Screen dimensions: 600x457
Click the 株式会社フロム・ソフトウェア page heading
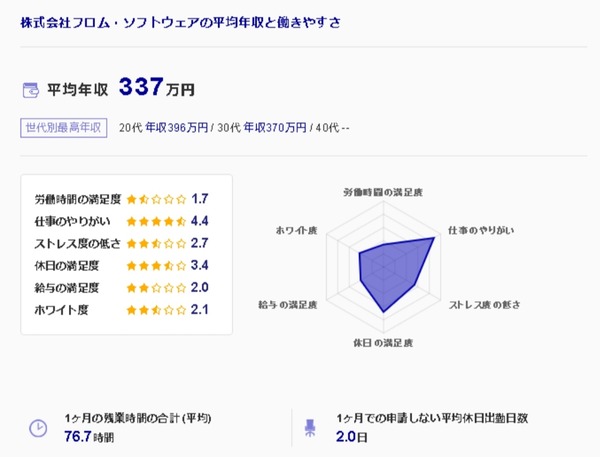click(180, 20)
